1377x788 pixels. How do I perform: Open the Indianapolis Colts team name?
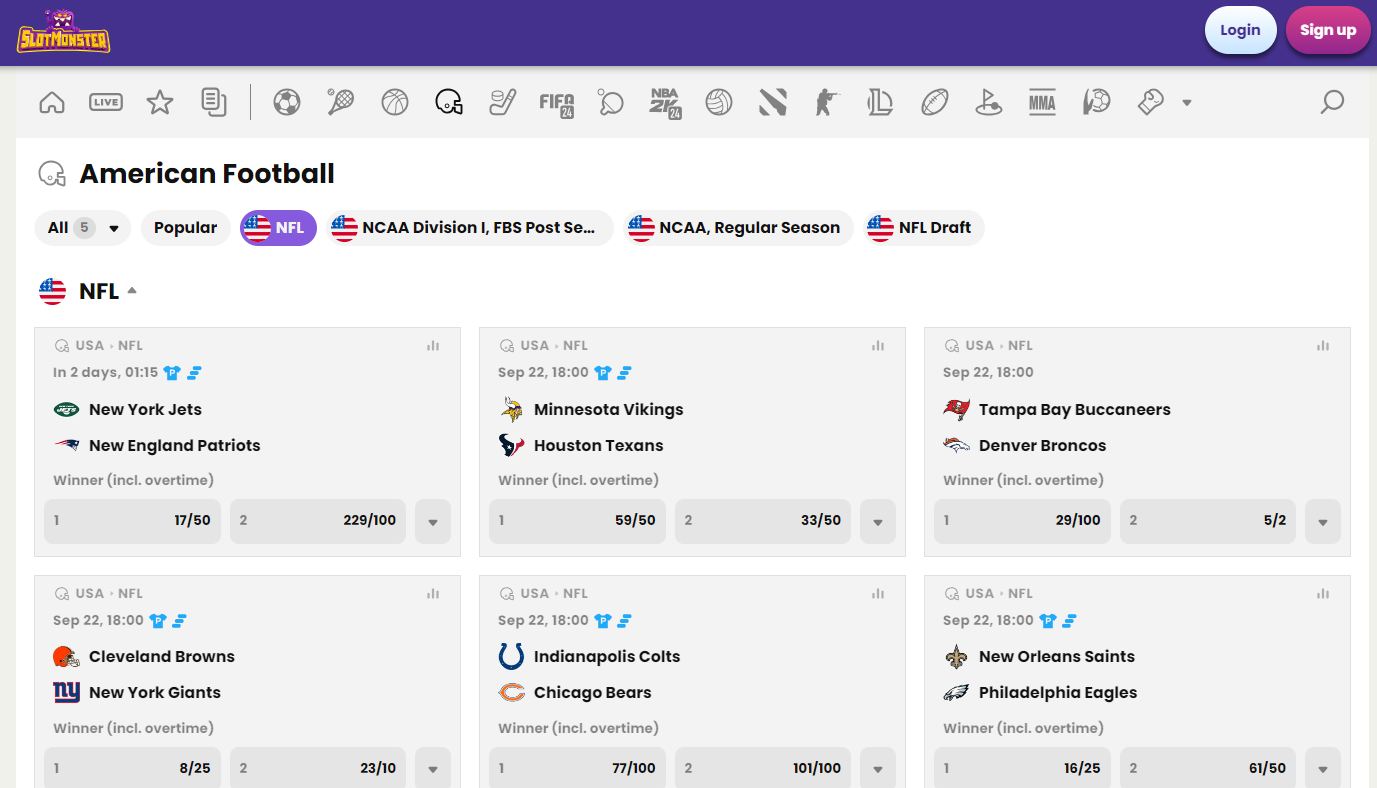point(607,657)
